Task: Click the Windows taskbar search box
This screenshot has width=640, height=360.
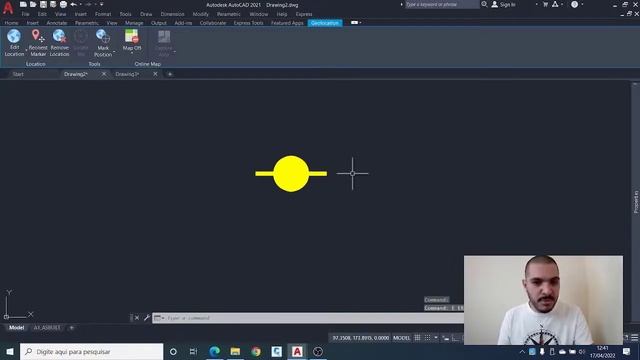Action: pos(91,351)
